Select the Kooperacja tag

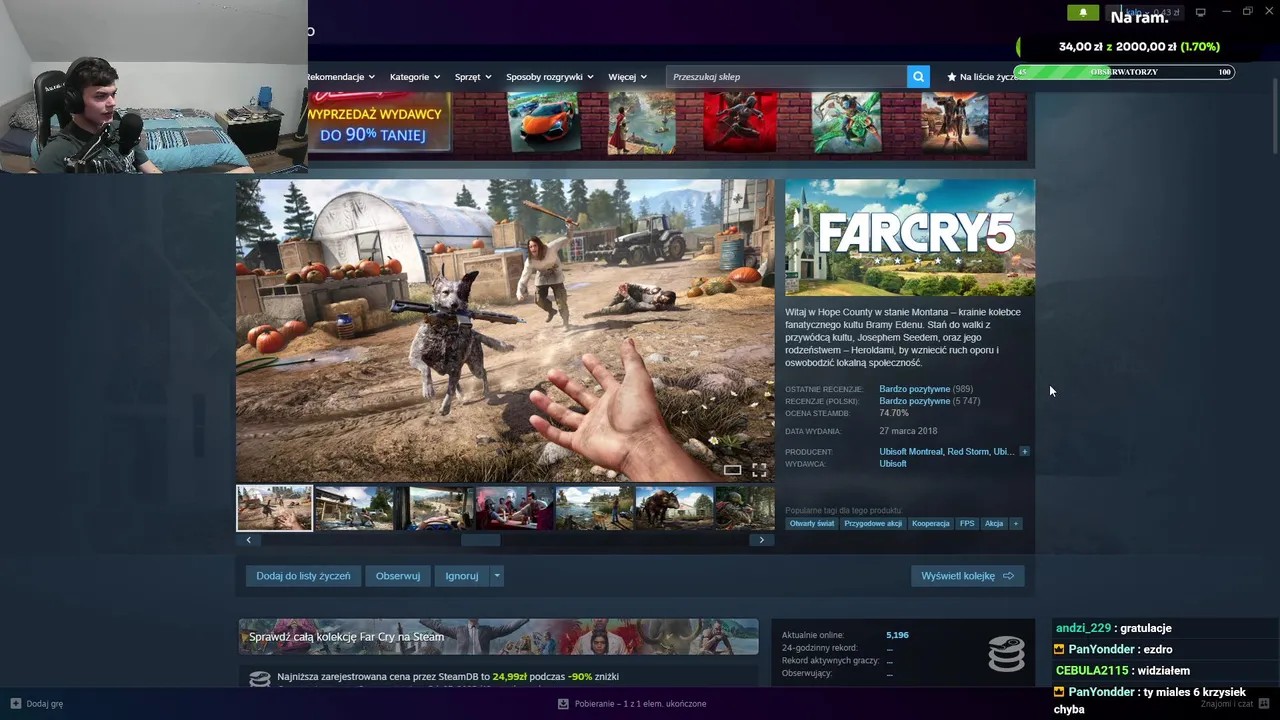click(931, 524)
